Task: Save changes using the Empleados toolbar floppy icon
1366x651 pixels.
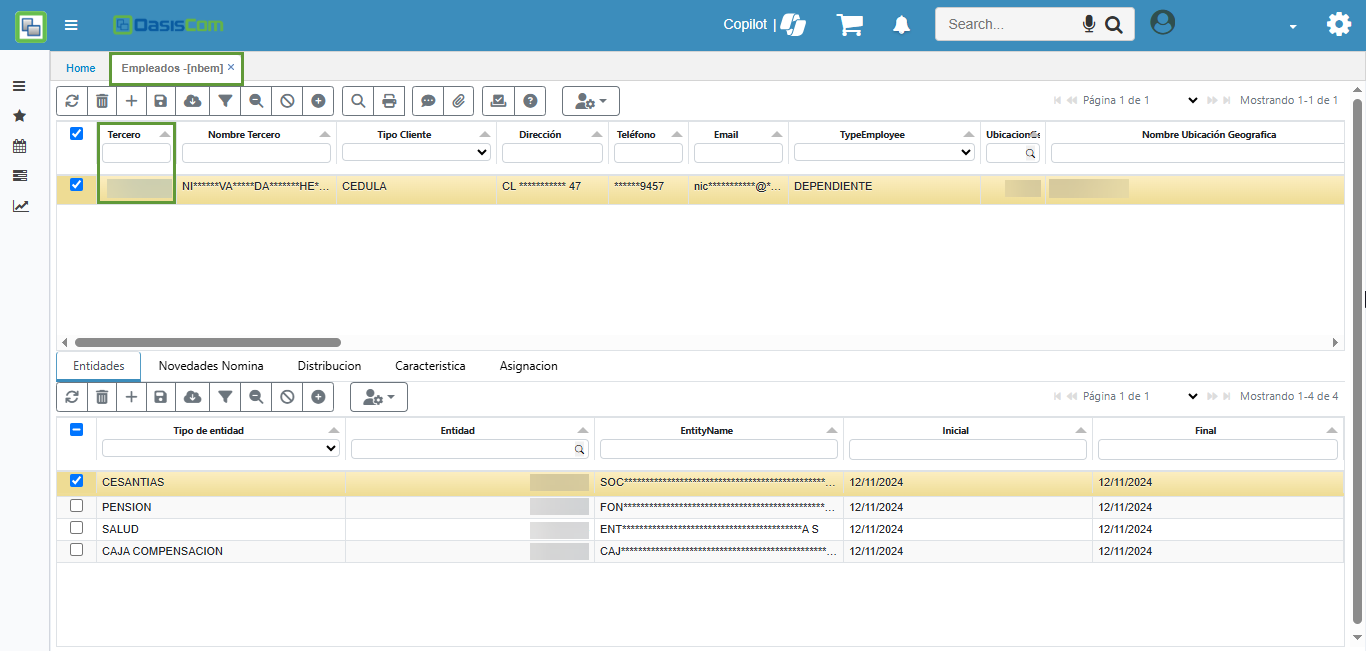Action: 161,101
